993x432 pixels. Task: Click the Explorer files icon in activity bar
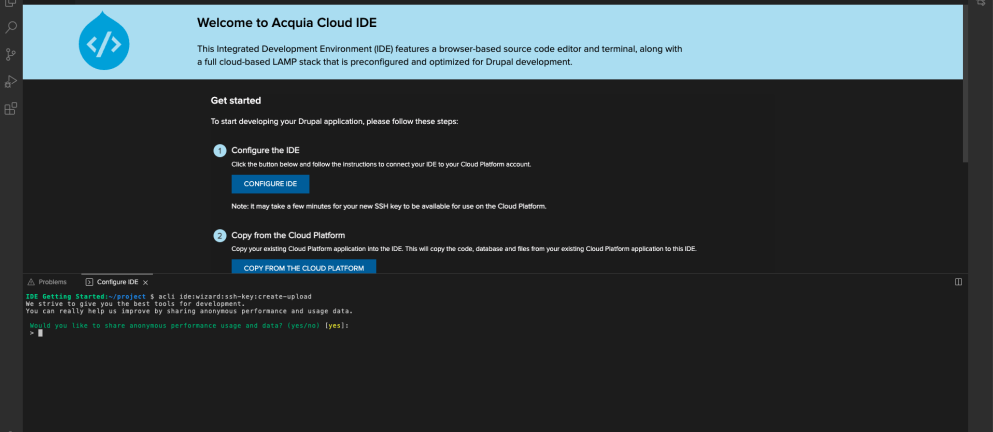11,3
